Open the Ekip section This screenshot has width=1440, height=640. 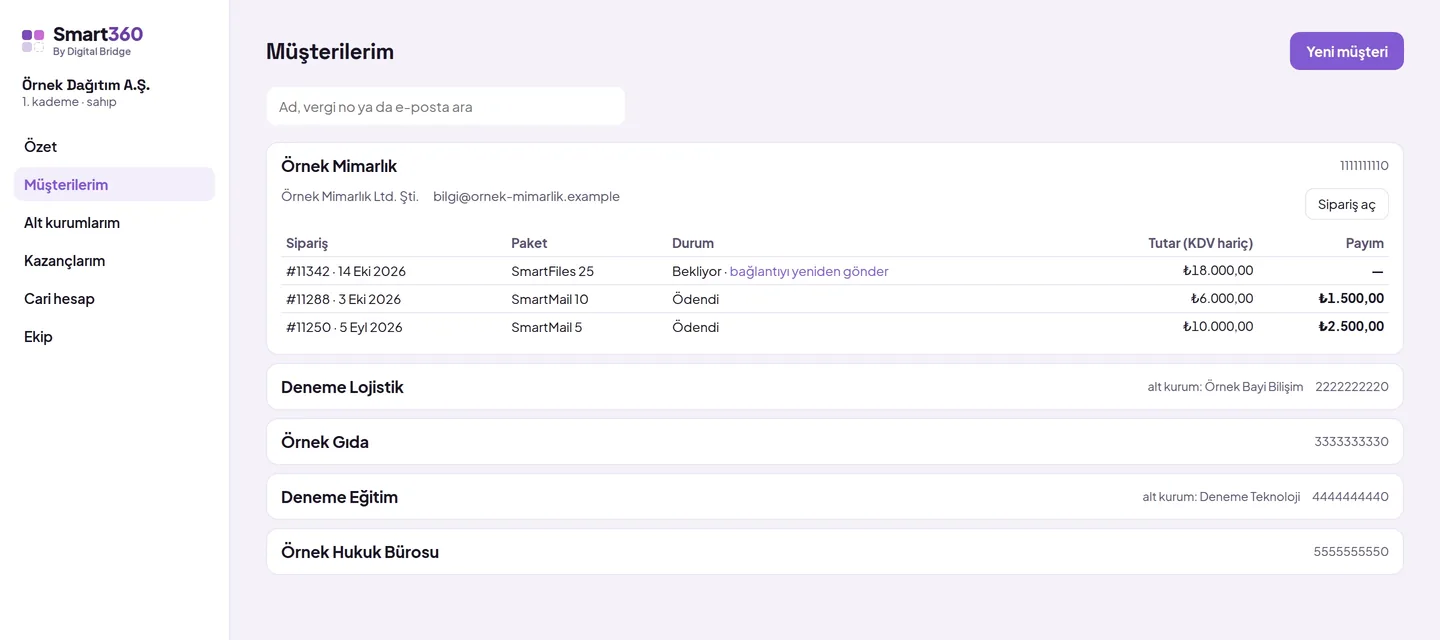point(114,336)
